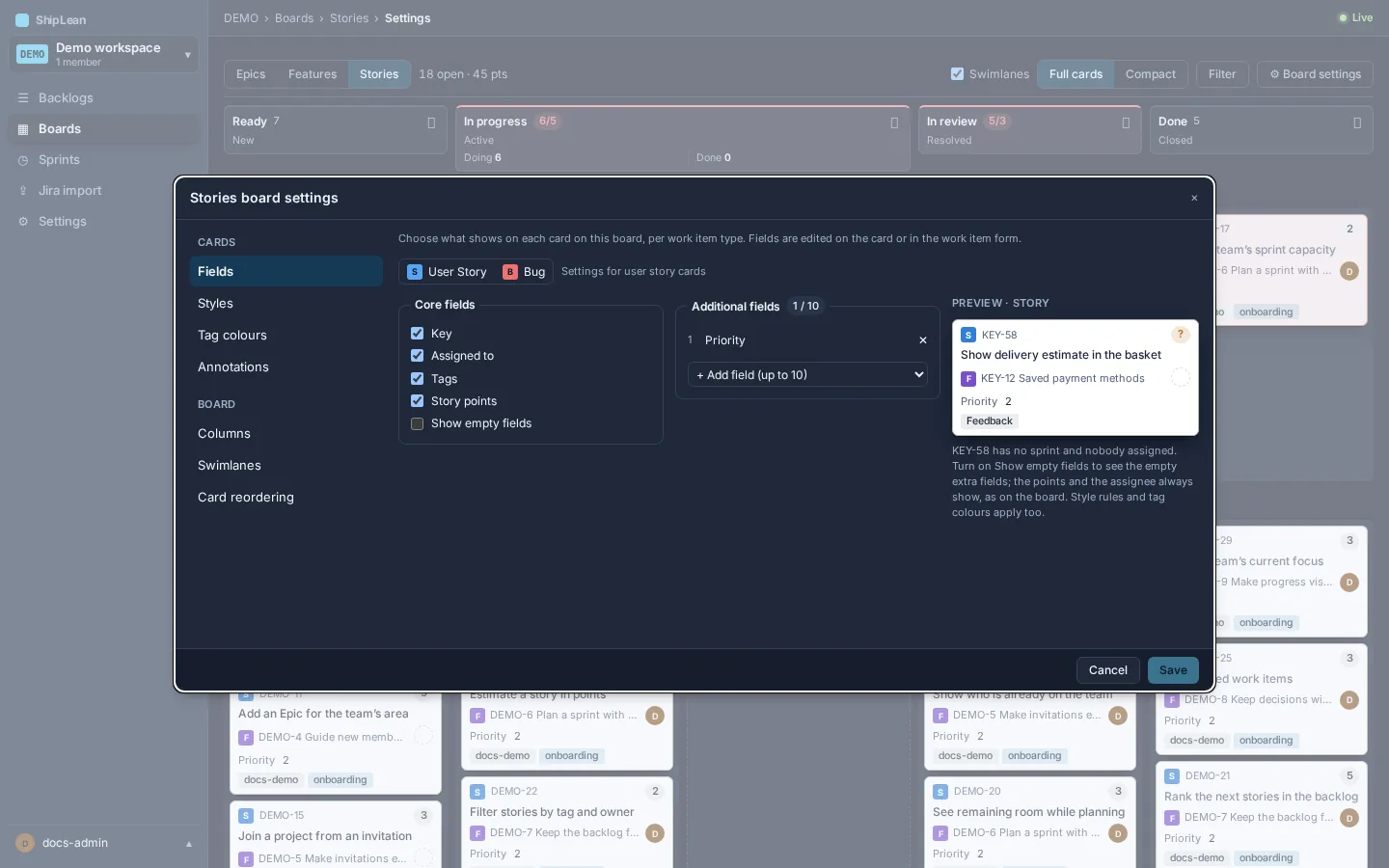The height and width of the screenshot is (868, 1389).
Task: Click the Settings gear in sidebar
Action: coord(23,222)
